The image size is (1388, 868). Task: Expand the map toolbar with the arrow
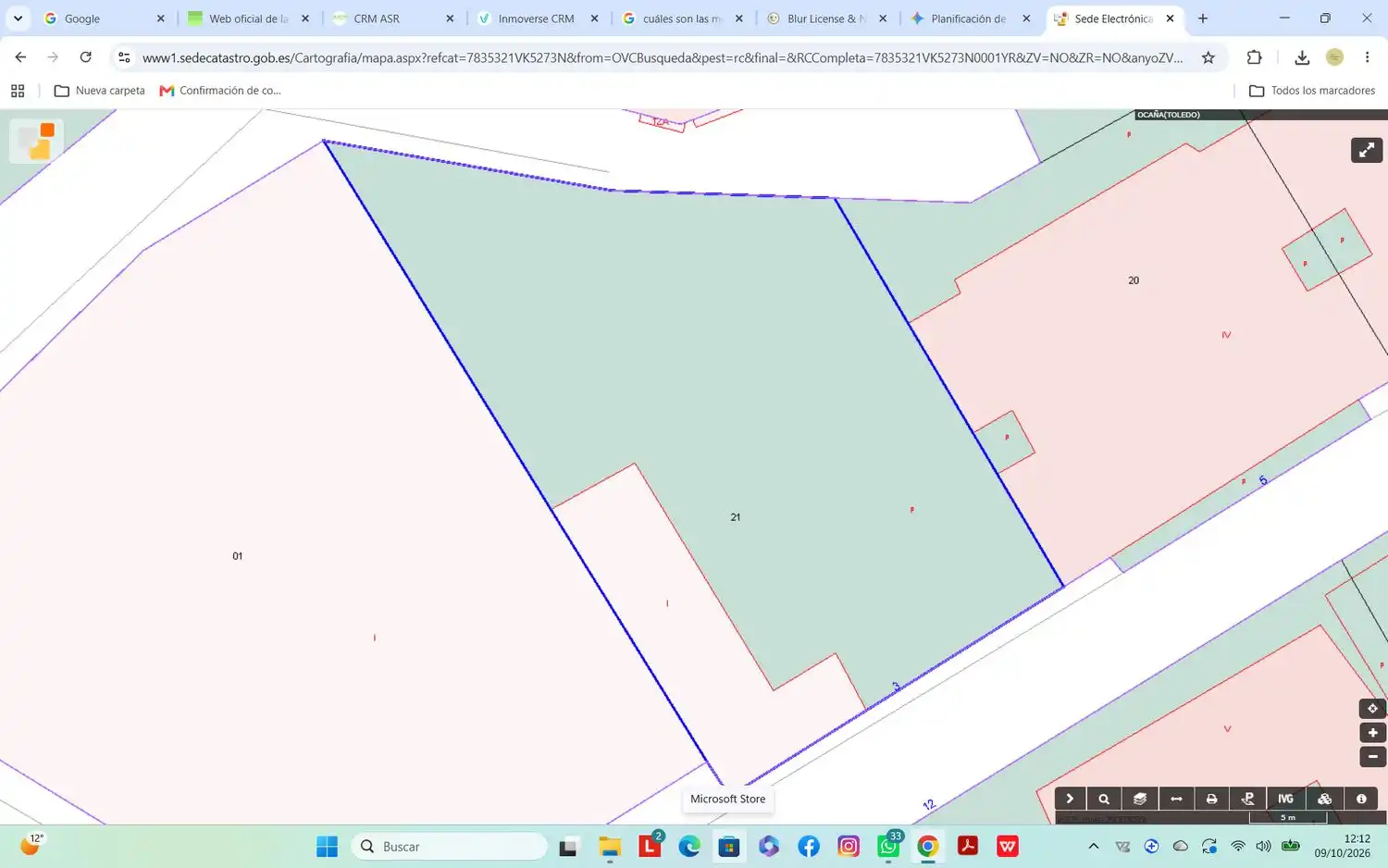tap(1070, 799)
